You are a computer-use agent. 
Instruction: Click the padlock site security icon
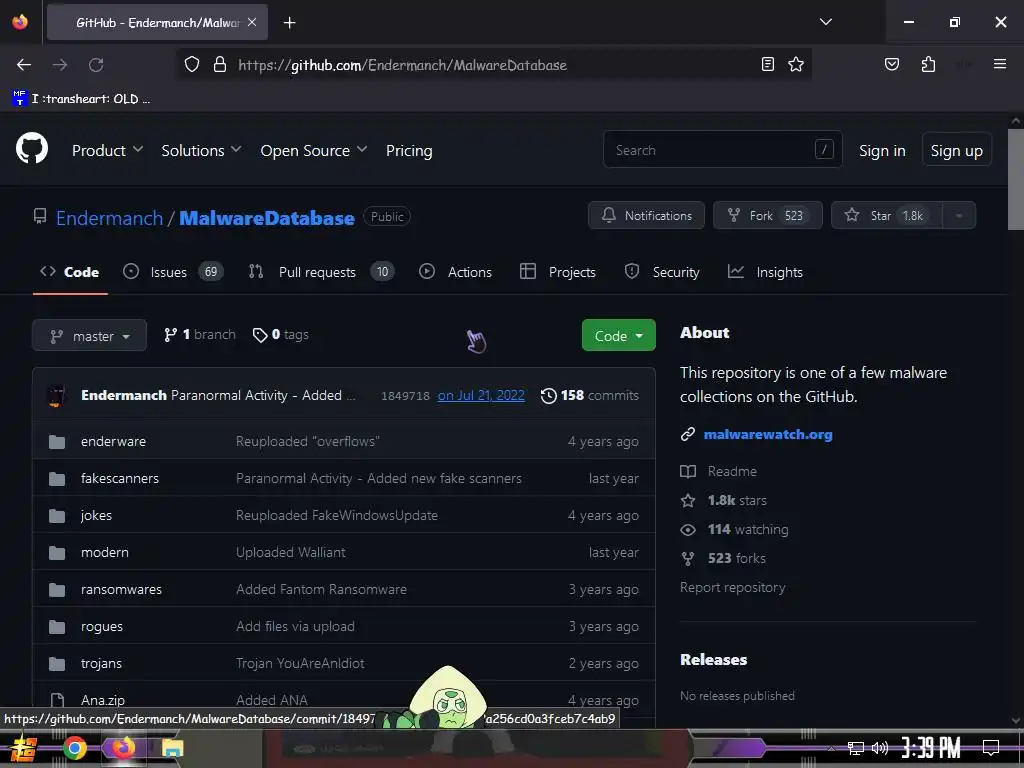tap(220, 65)
